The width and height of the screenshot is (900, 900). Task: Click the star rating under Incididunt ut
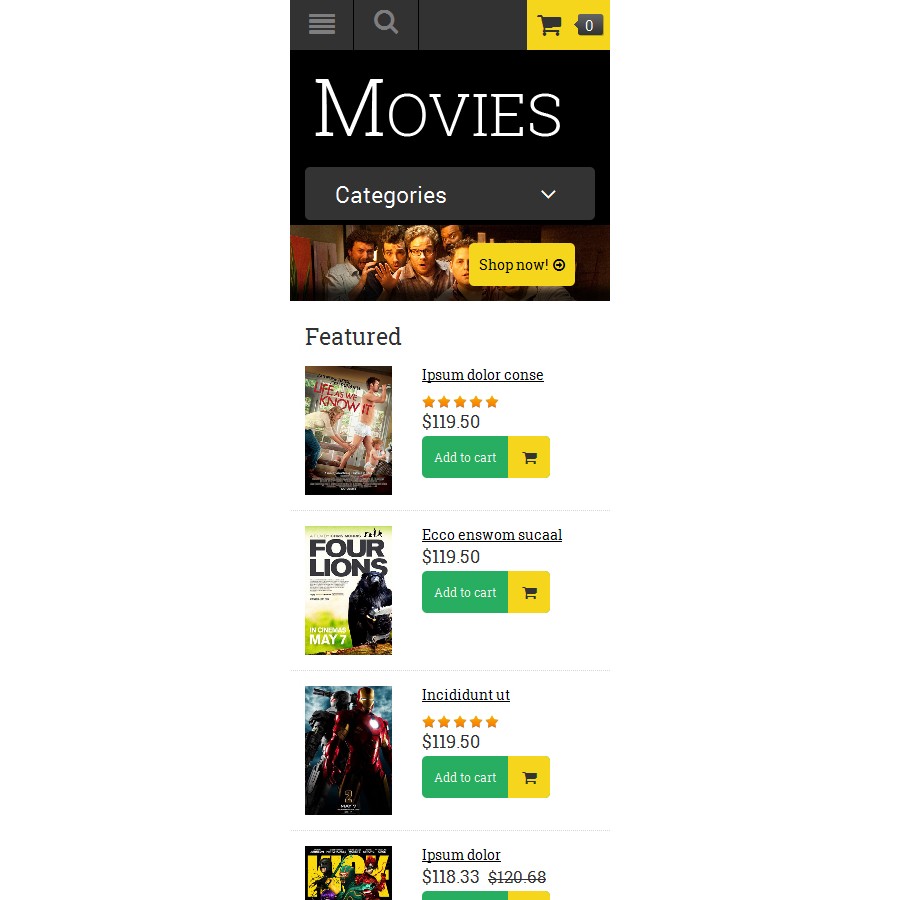point(460,721)
